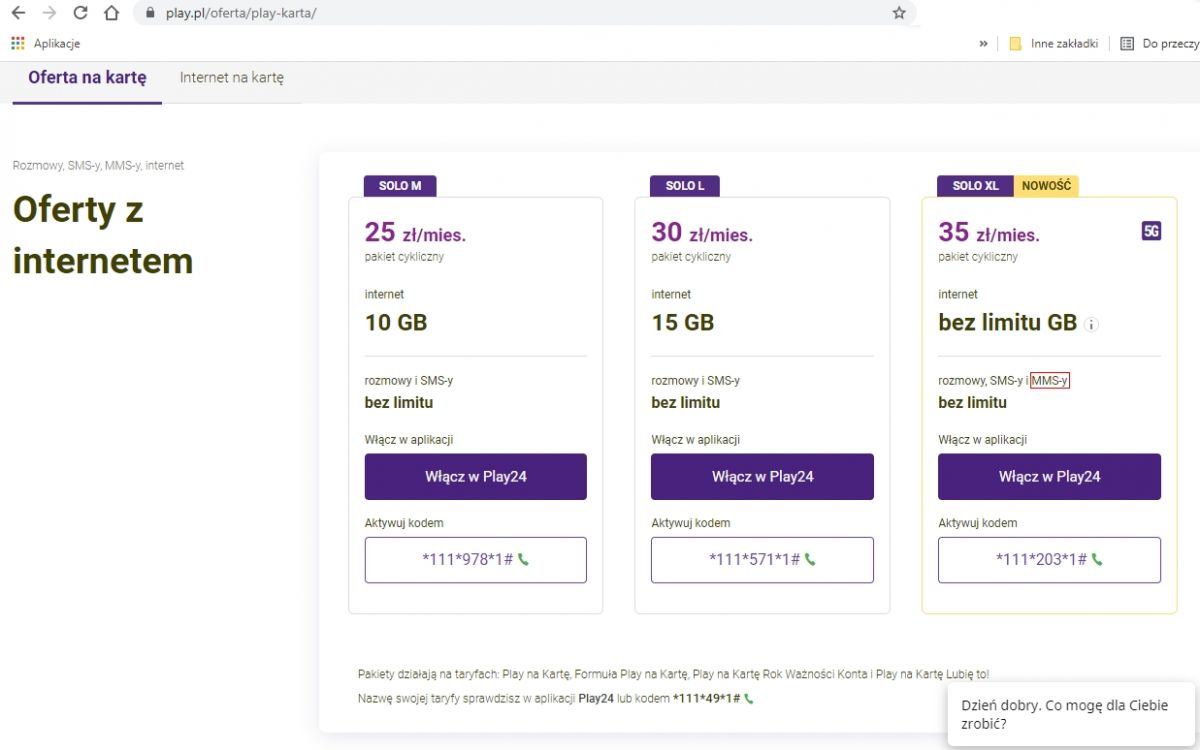
Task: Open the Aplikacje apps grid icon
Action: point(17,43)
